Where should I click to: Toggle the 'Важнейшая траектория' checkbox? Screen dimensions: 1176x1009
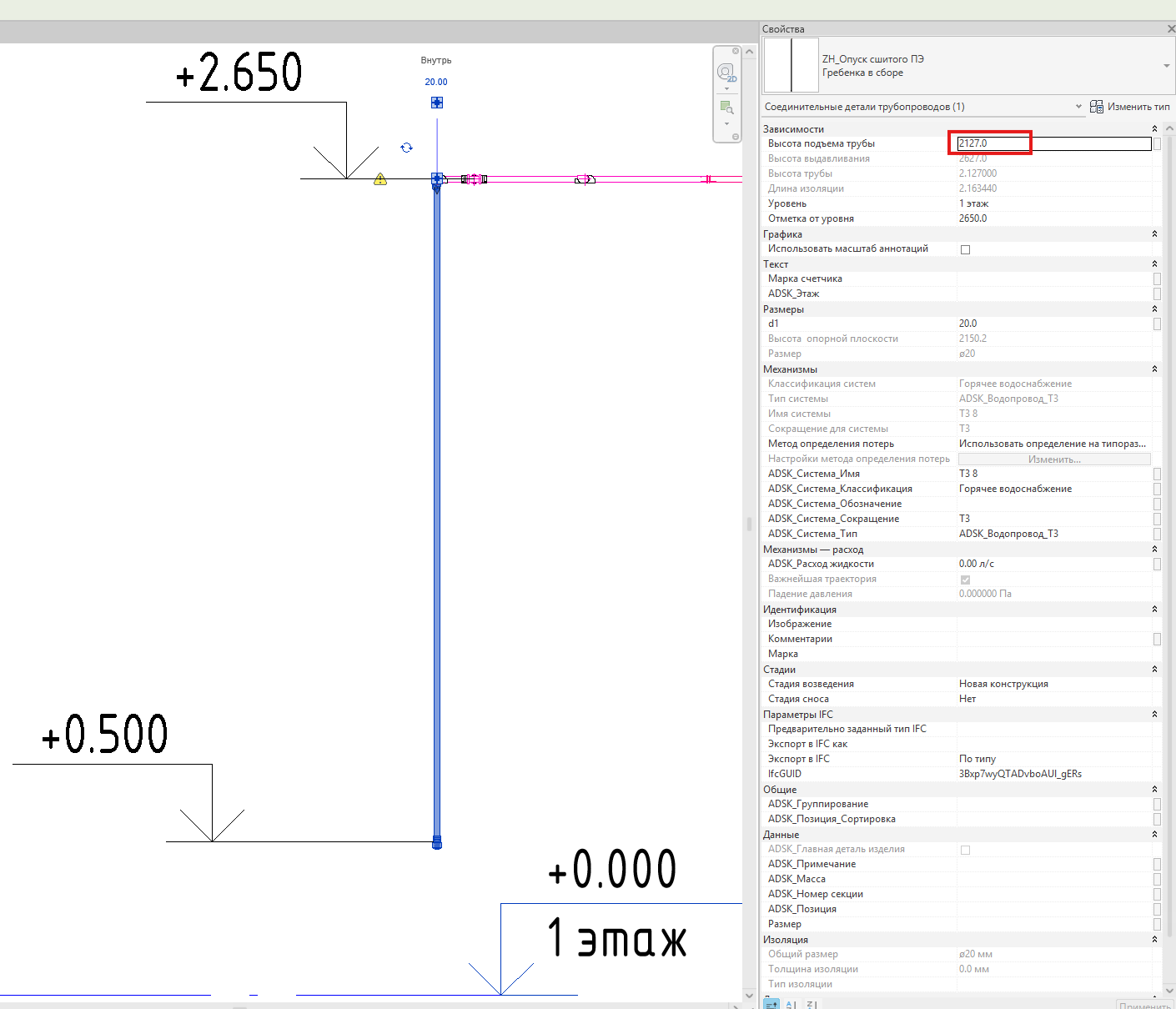(966, 580)
